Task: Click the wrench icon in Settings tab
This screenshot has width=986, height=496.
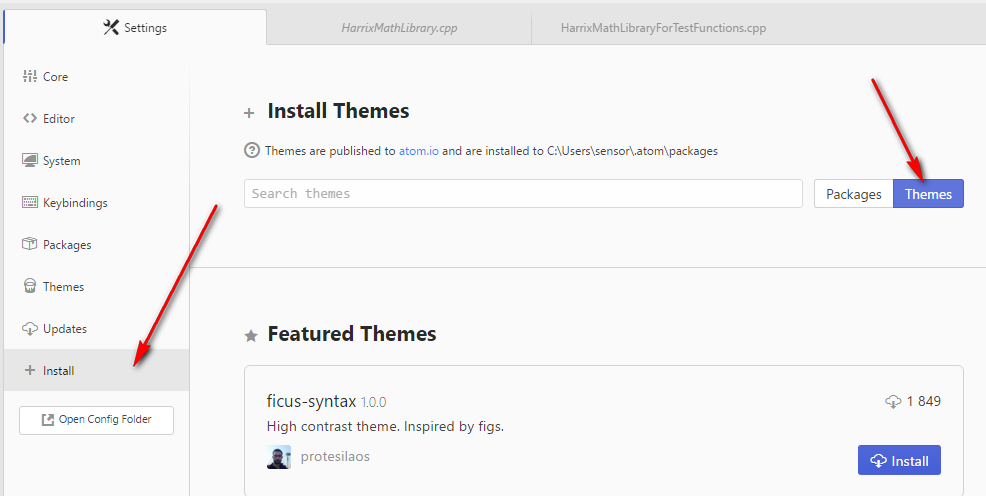Action: (111, 27)
